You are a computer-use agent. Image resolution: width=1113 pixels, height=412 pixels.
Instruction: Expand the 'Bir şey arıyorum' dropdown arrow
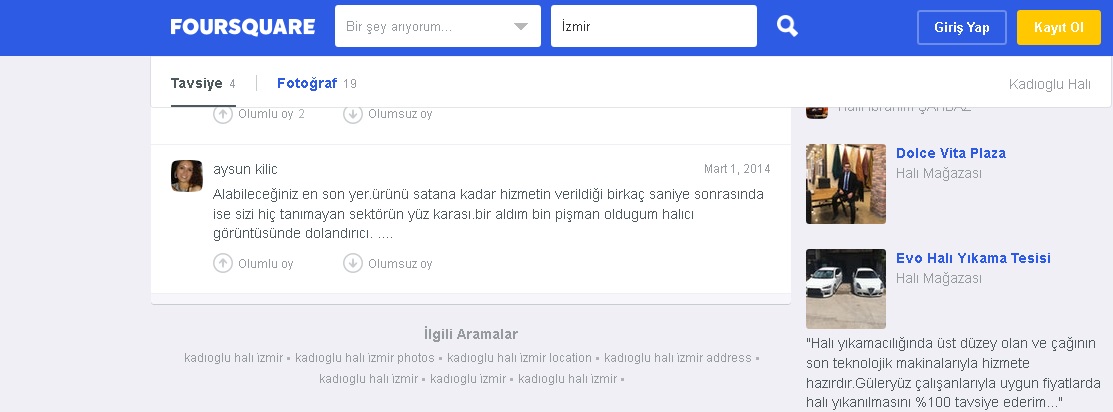pos(520,27)
